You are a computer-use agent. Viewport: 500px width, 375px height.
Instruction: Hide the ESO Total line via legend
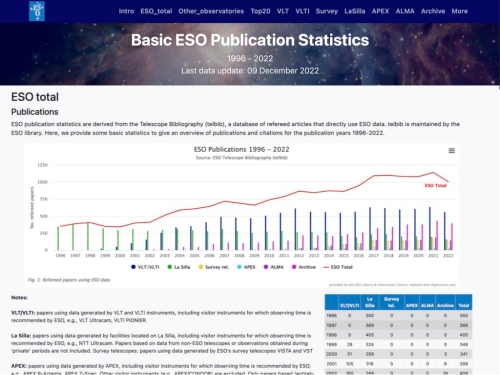(x=338, y=267)
